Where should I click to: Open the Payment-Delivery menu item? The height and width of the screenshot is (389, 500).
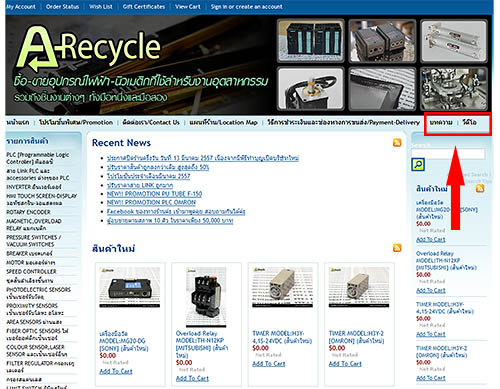[x=343, y=123]
